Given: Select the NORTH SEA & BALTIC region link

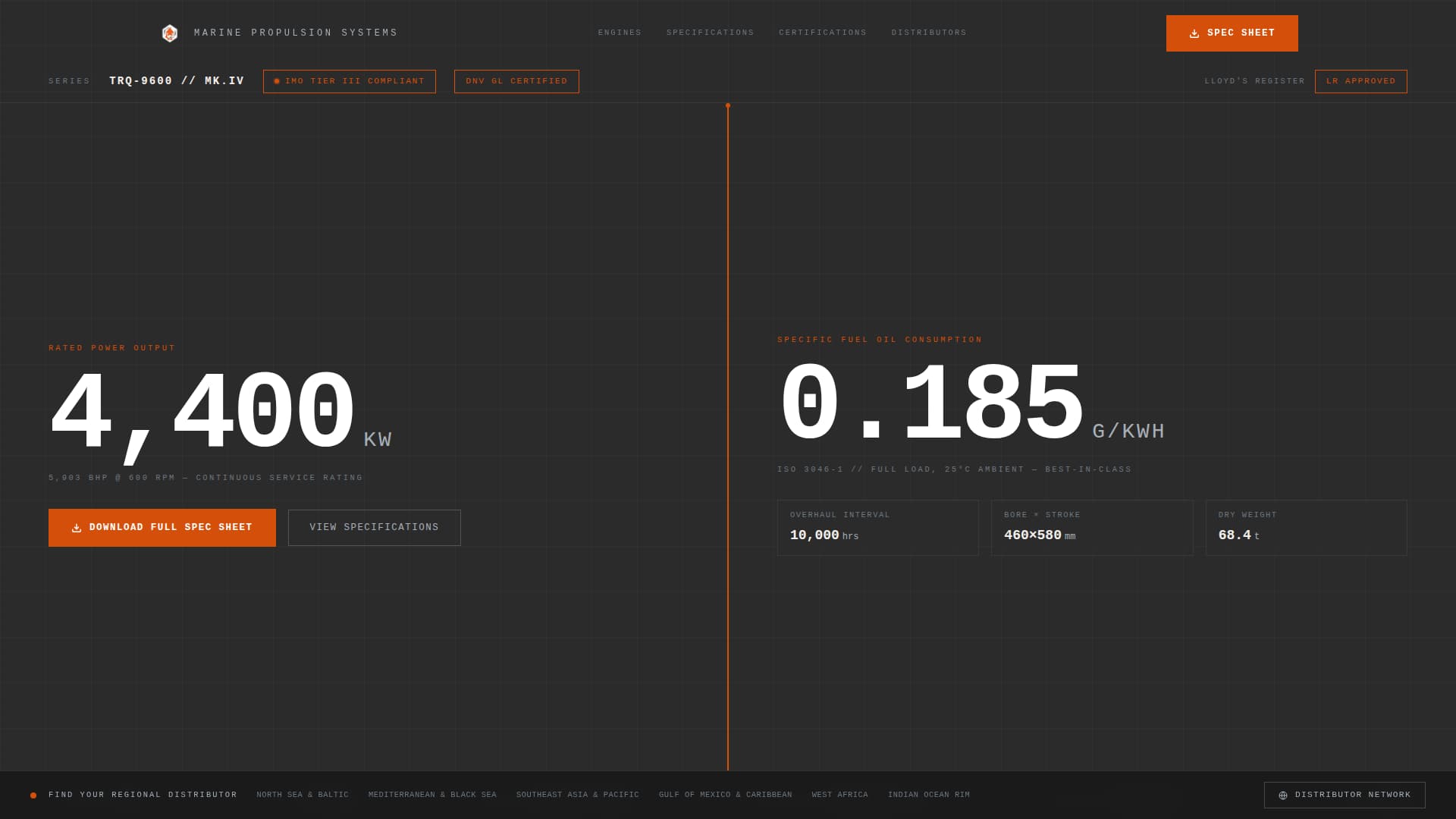Looking at the screenshot, I should [x=302, y=795].
